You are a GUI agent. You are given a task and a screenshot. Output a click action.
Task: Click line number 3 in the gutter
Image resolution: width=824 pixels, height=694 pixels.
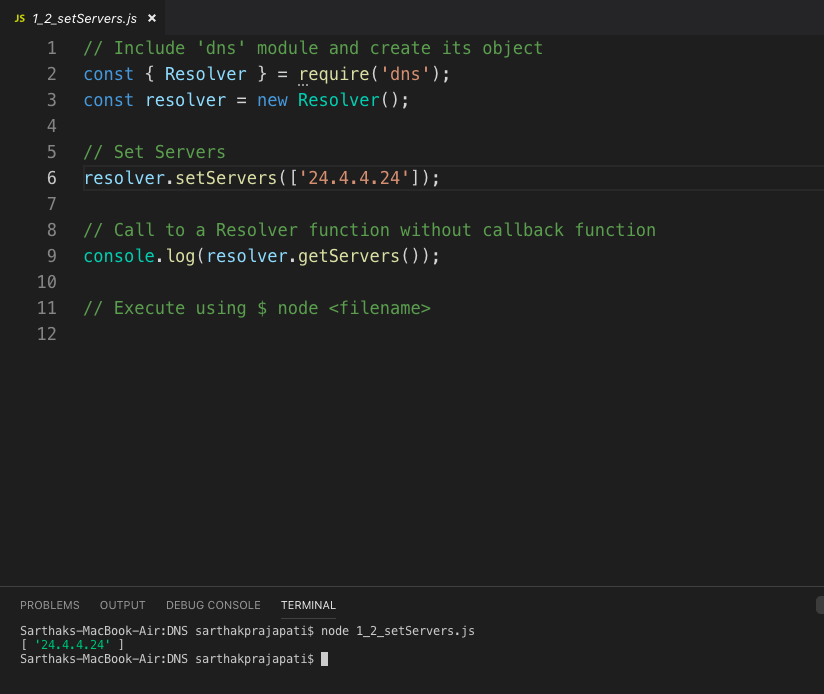[52, 100]
